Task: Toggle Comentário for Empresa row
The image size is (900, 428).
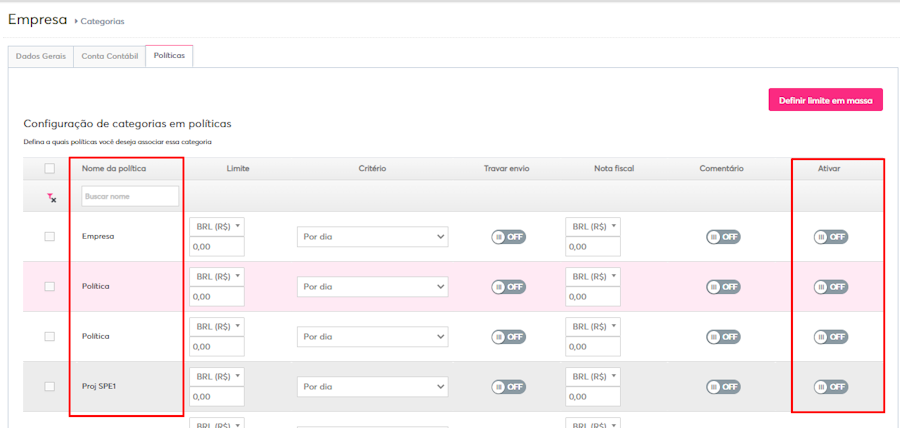Action: click(723, 237)
